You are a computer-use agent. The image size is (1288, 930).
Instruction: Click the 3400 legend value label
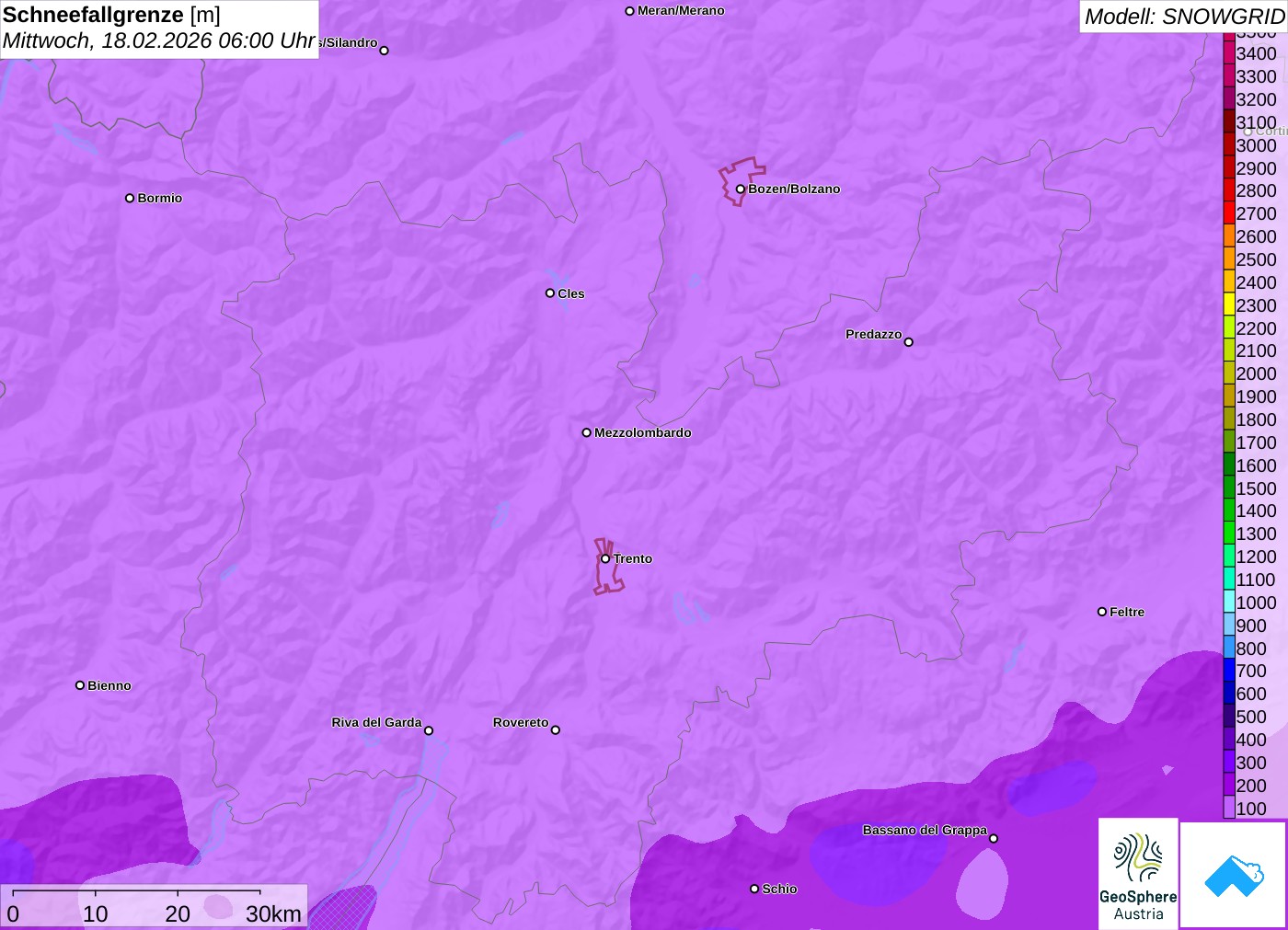1256,53
